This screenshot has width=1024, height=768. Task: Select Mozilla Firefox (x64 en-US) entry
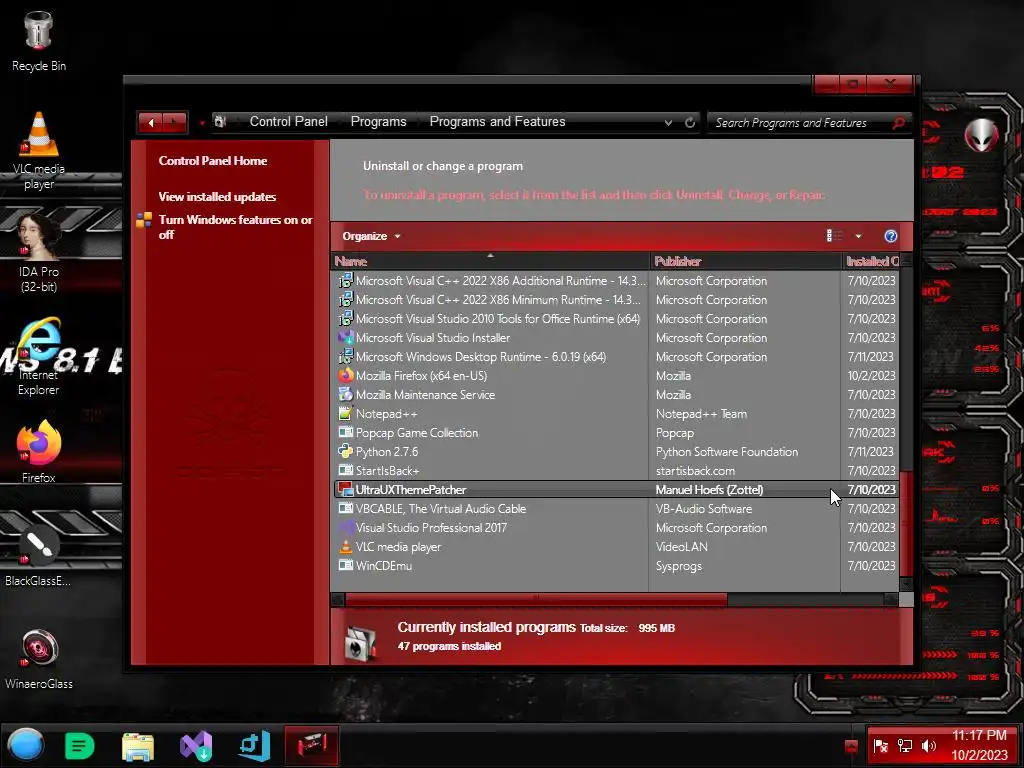pos(616,376)
